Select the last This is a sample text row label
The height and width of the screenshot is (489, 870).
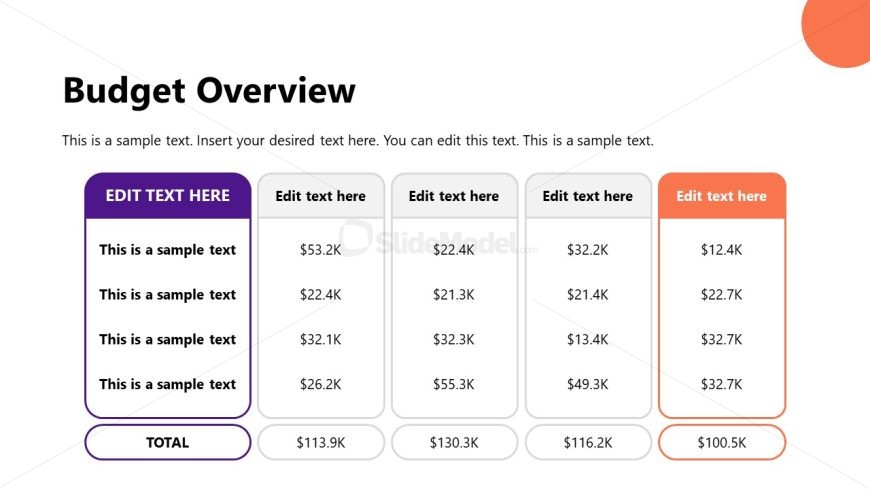[168, 384]
